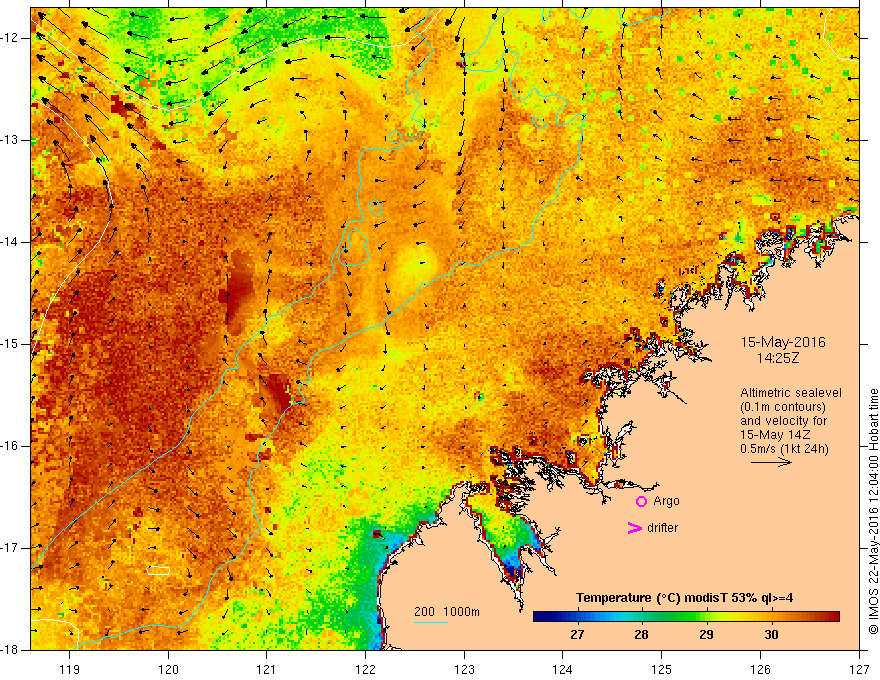
Task: Click latitude axis label -13
Action: click(x=10, y=140)
